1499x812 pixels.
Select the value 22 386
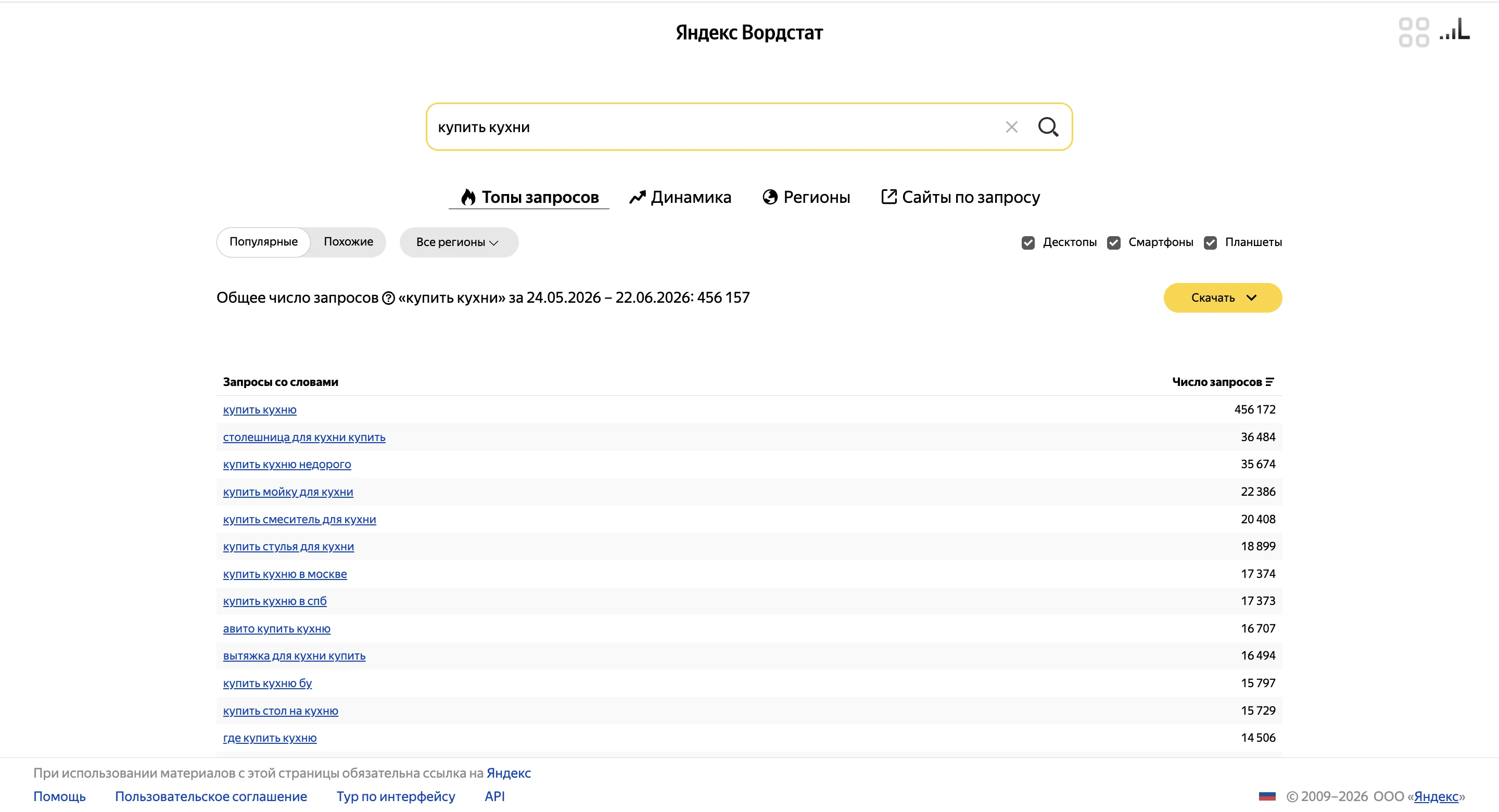1257,492
